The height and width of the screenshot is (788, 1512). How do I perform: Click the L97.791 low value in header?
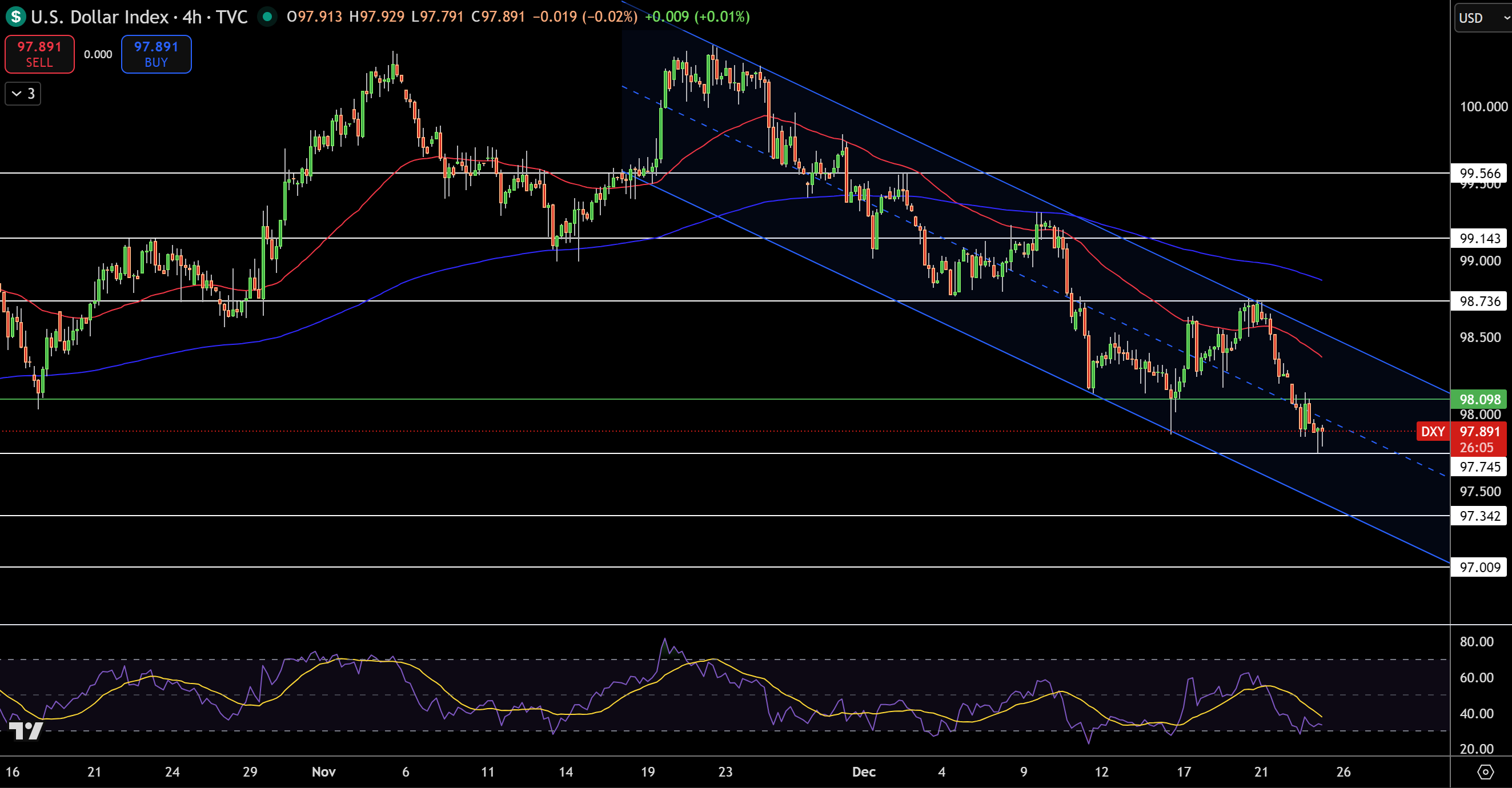click(438, 17)
